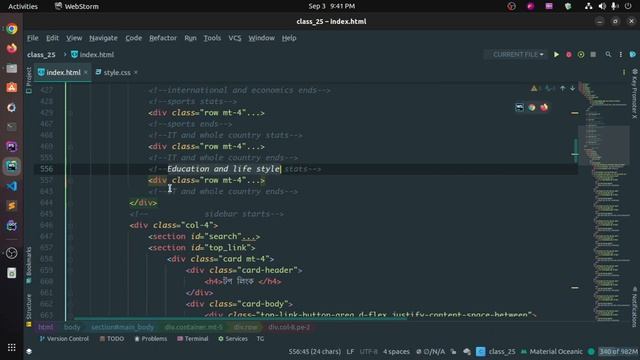Open the Version Control tool window
This screenshot has height=360, width=640.
click(x=64, y=339)
